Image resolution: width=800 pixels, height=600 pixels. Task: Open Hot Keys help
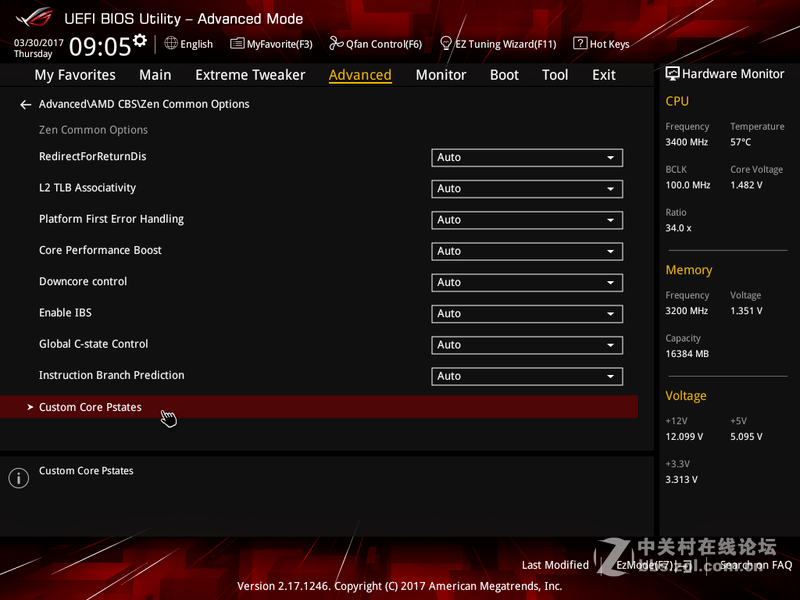click(x=602, y=44)
